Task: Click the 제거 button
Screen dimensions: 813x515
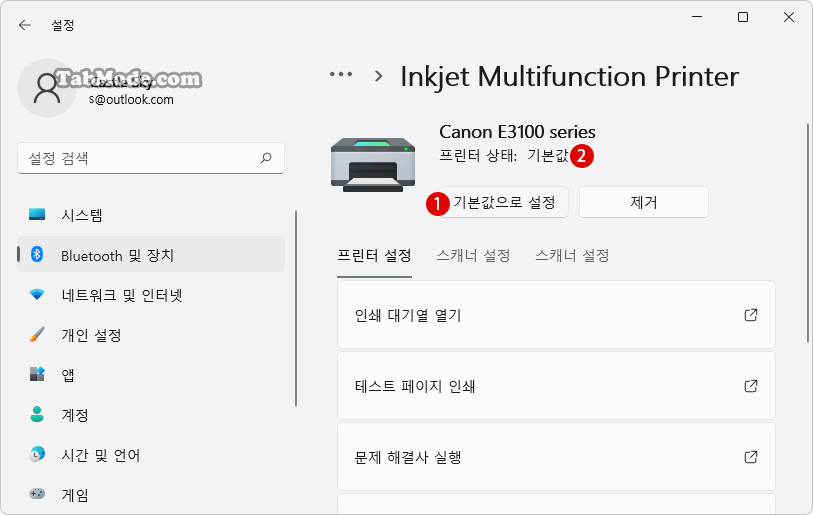Action: point(643,202)
